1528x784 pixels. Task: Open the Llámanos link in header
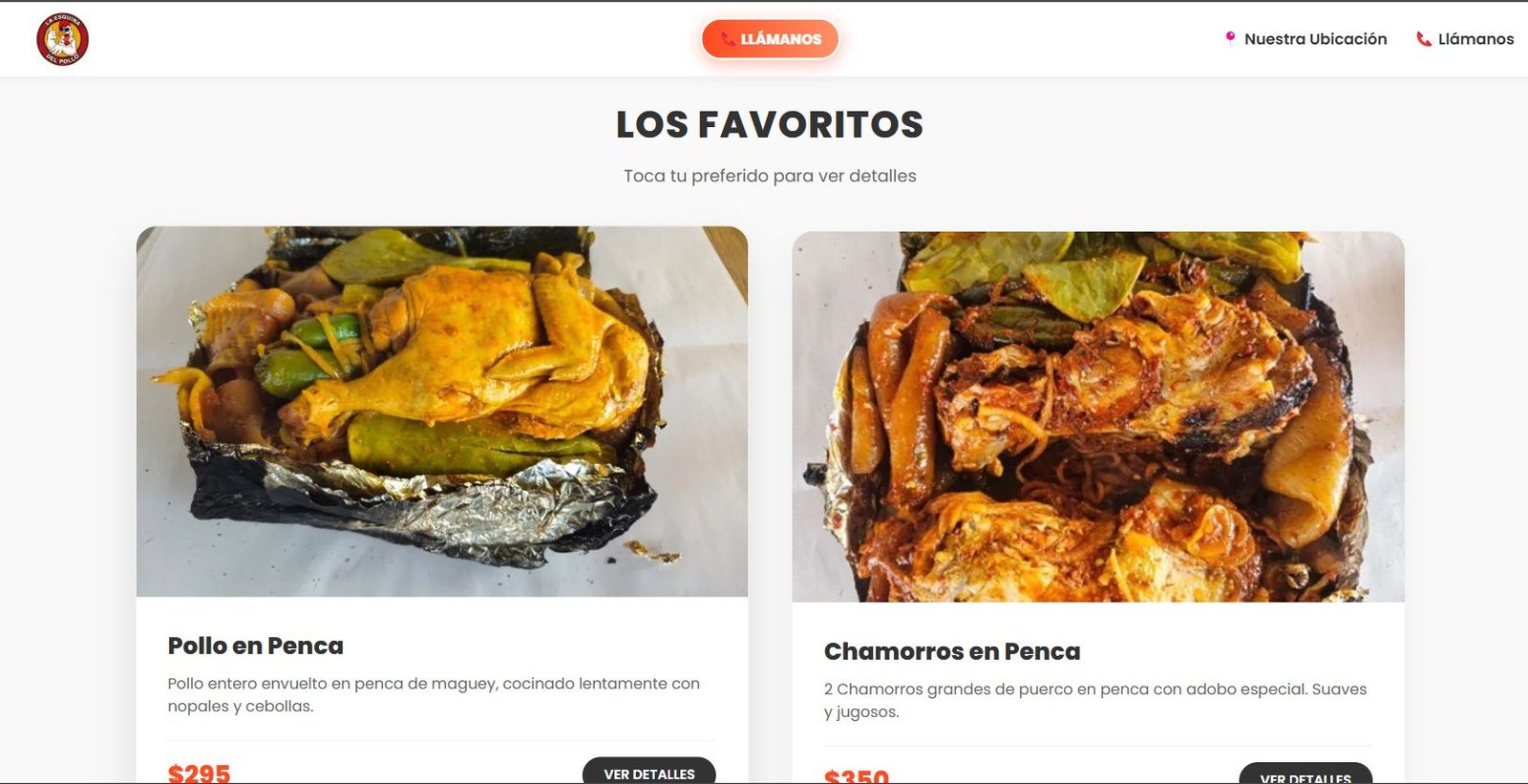pos(1465,39)
